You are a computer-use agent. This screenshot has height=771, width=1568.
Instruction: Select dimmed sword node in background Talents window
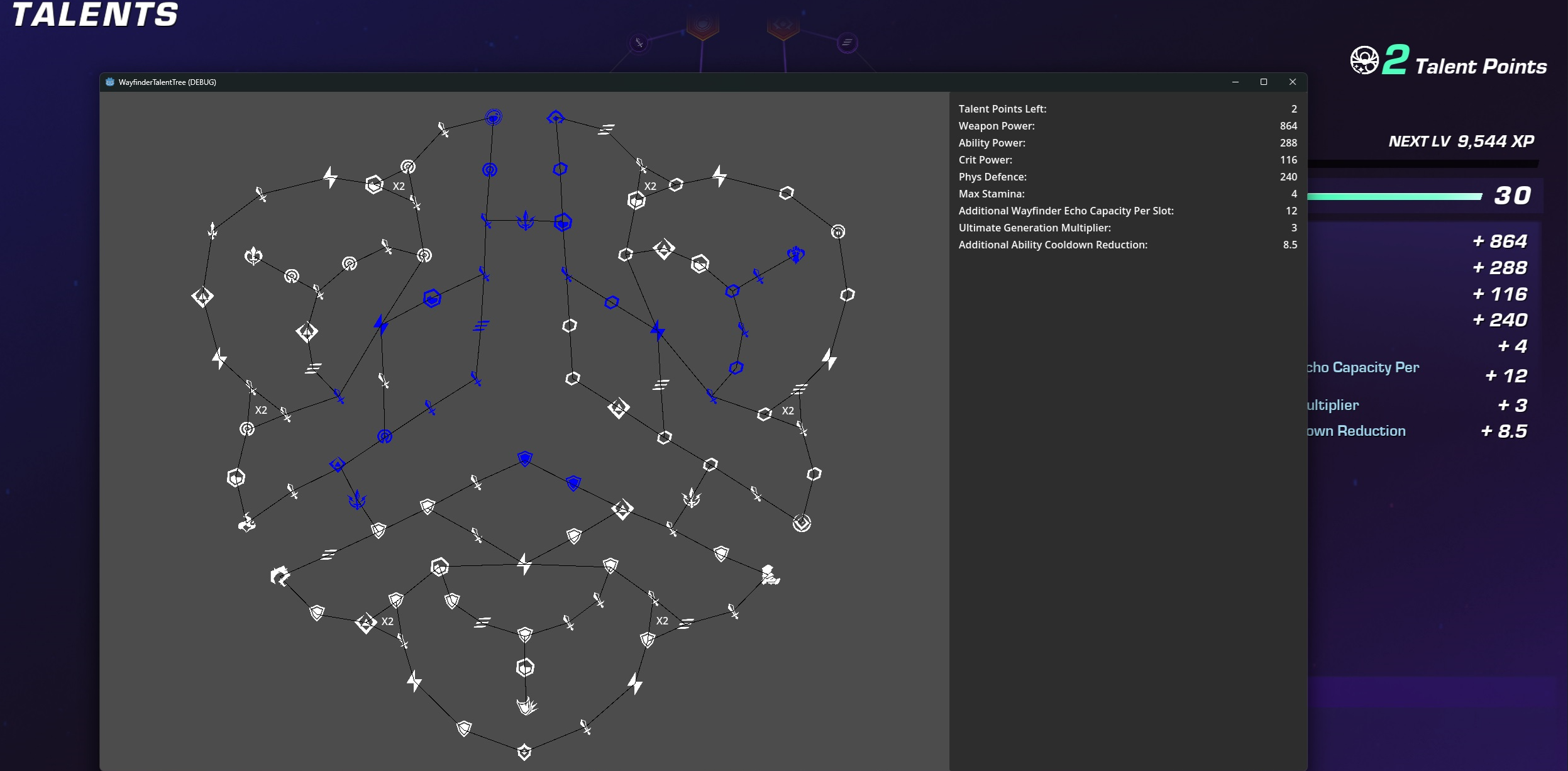[639, 43]
